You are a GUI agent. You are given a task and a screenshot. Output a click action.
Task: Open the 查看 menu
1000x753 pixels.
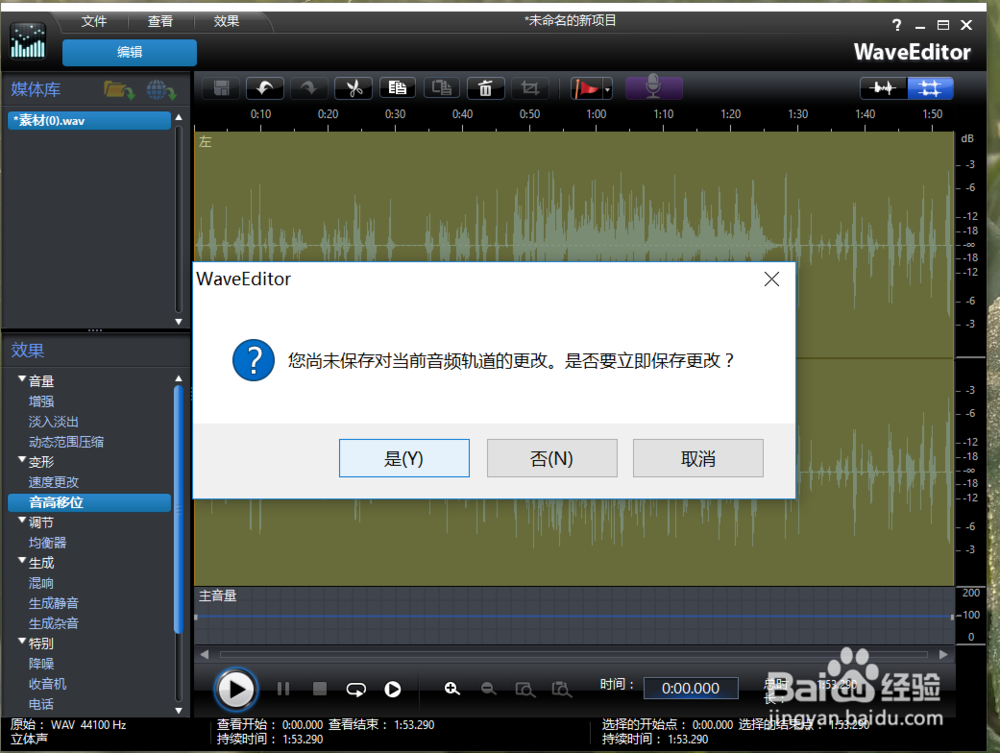tap(160, 21)
